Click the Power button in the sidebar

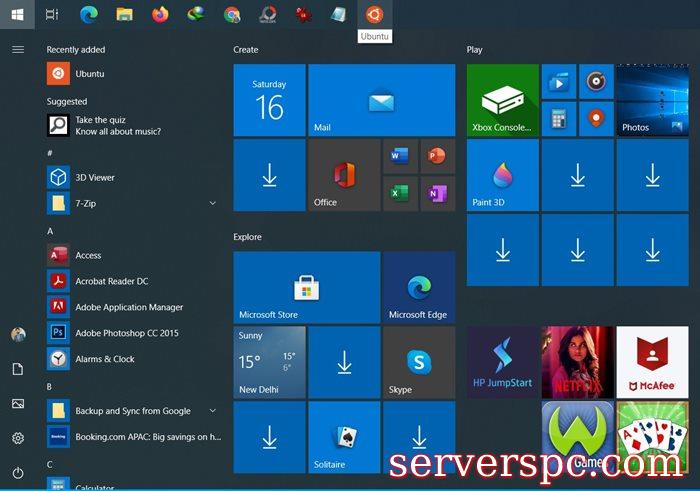[18, 472]
